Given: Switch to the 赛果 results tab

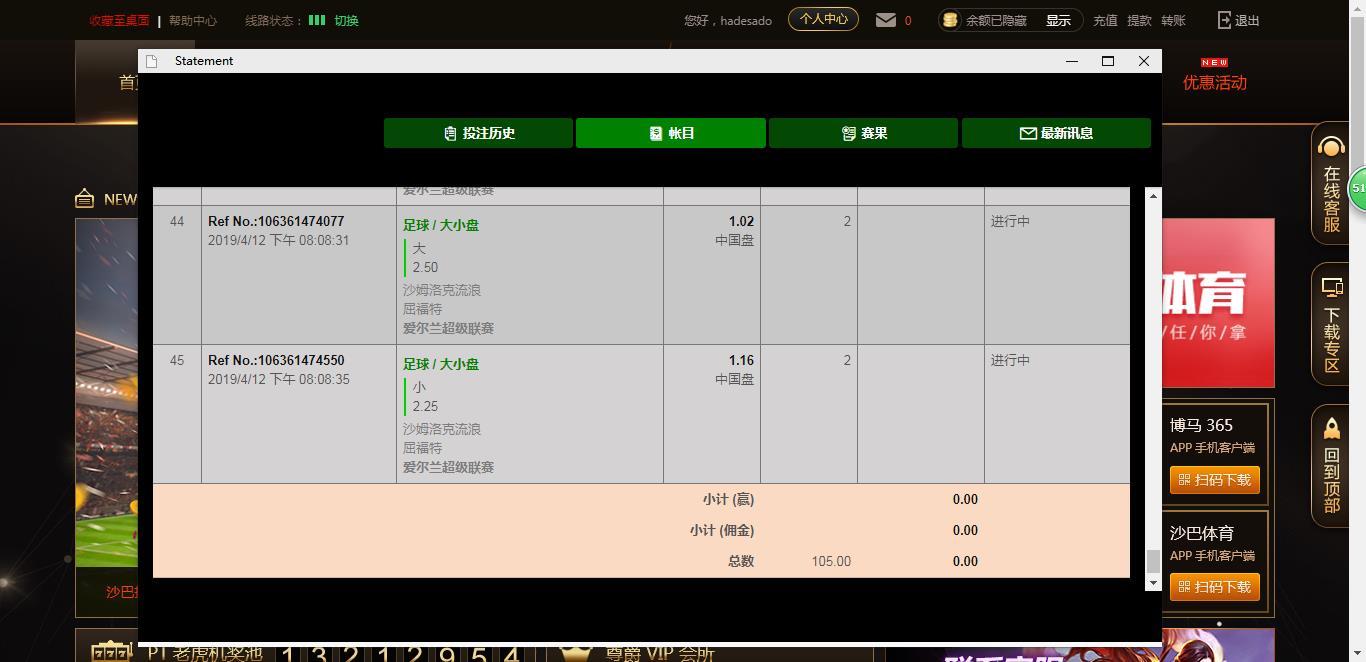Looking at the screenshot, I should click(863, 133).
